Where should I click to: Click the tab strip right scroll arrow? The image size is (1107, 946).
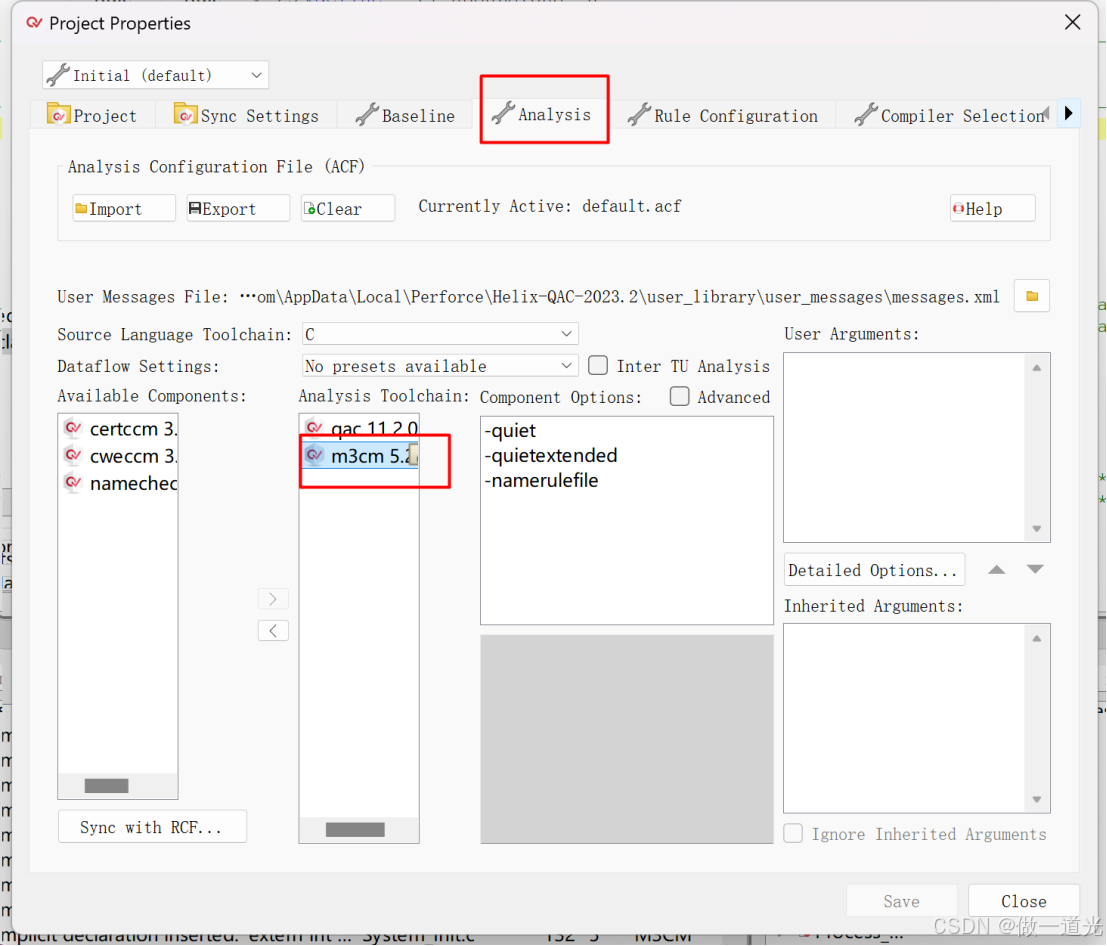pos(1068,113)
